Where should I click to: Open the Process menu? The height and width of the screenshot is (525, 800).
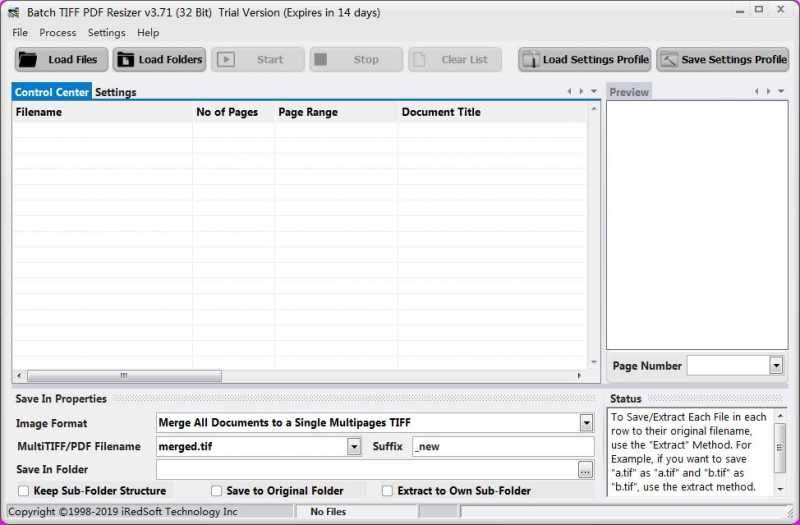[58, 33]
